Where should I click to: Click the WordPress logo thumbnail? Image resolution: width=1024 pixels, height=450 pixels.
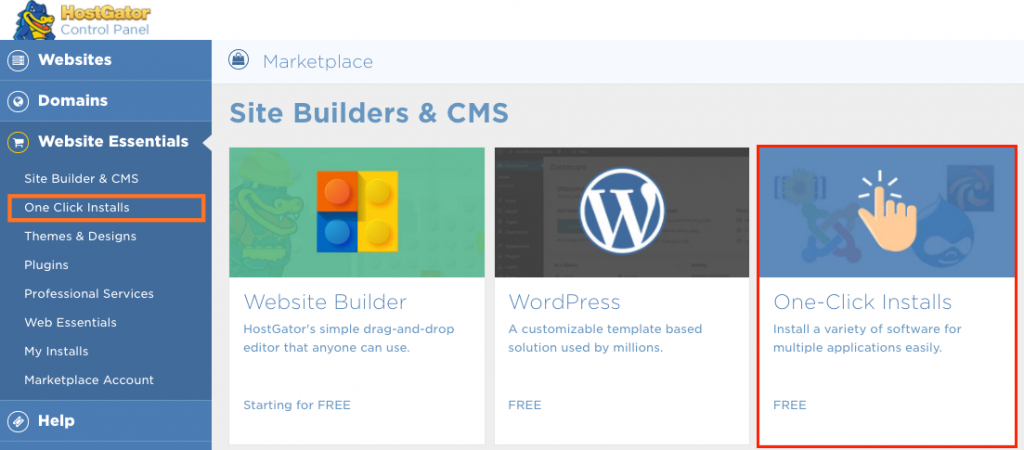622,212
